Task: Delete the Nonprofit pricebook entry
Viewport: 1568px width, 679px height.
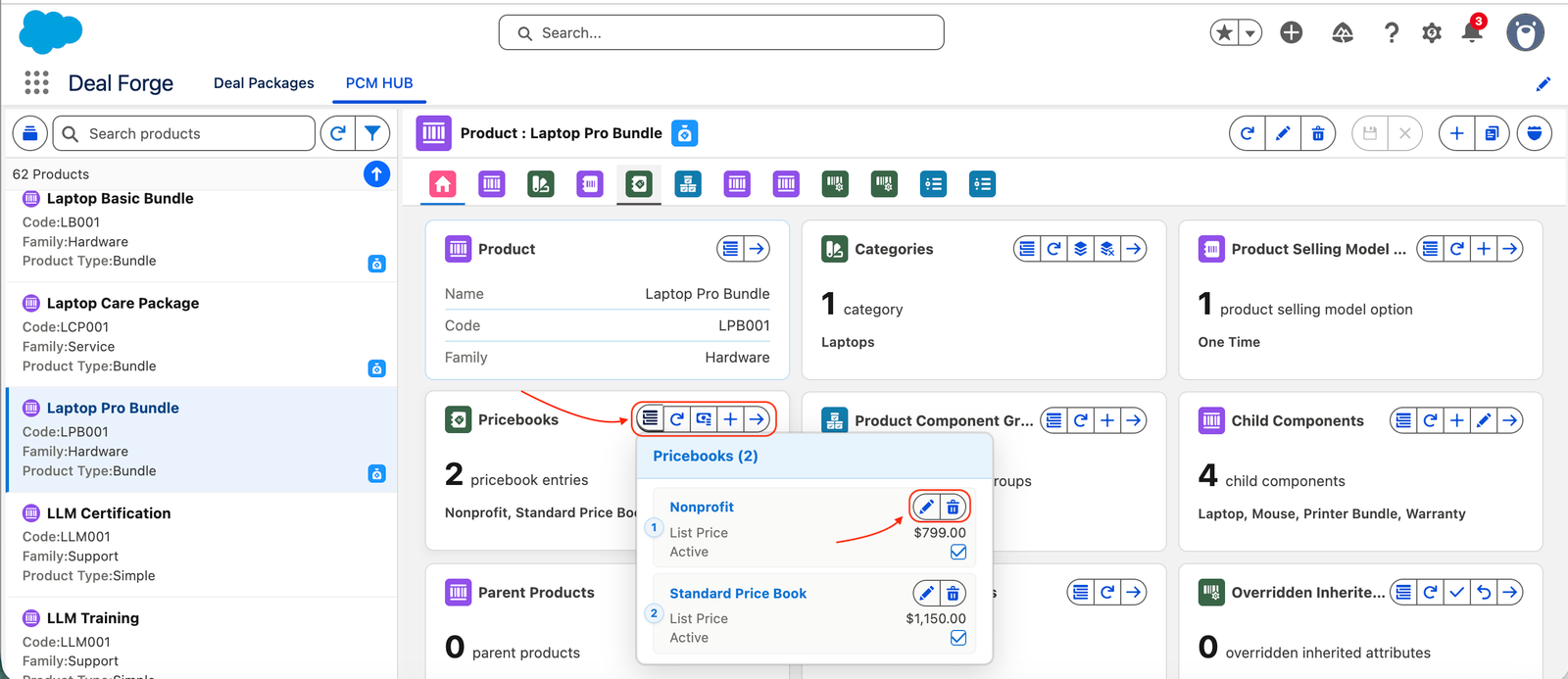Action: (953, 507)
